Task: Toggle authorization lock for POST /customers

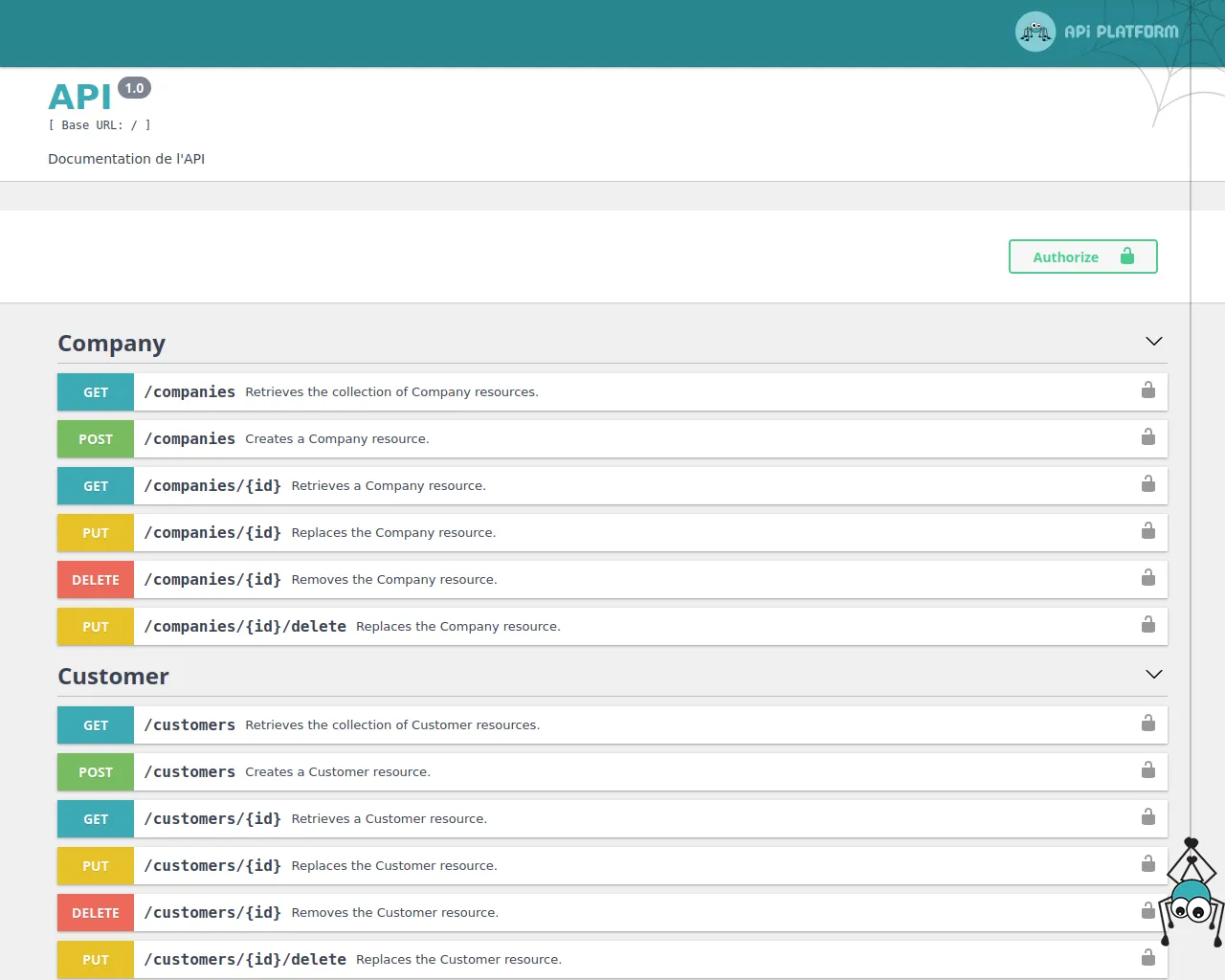Action: 1147,770
